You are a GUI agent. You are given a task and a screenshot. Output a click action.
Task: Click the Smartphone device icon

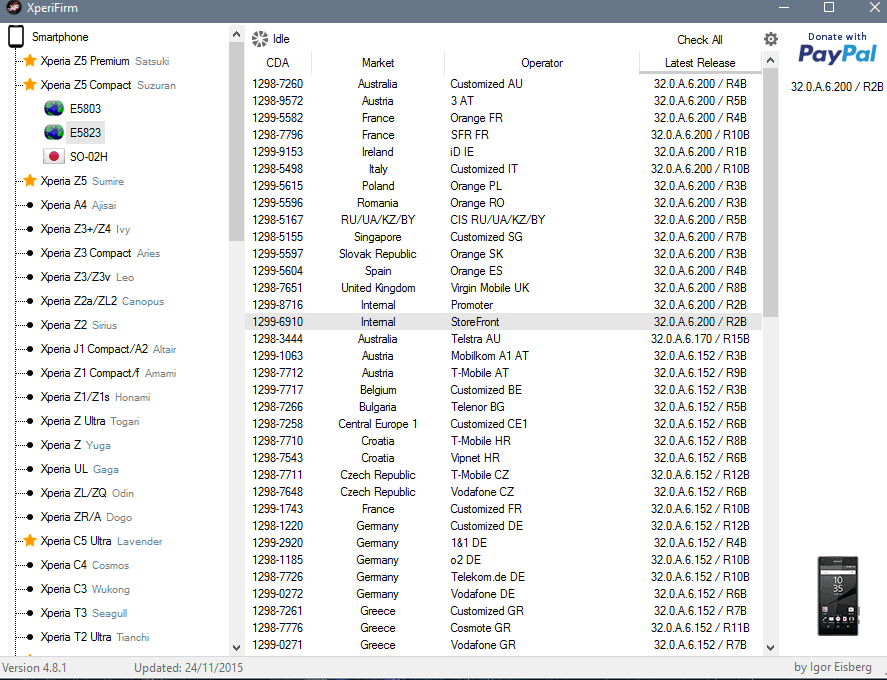point(16,37)
